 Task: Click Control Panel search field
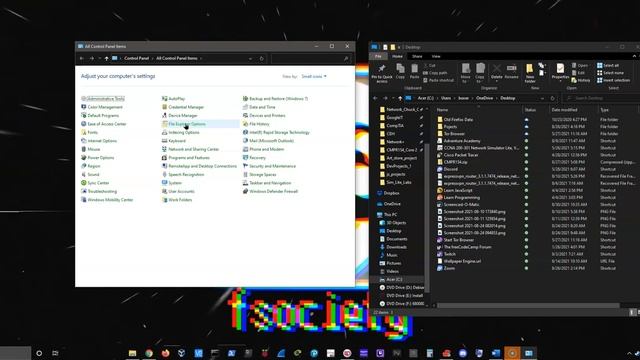tap(311, 58)
